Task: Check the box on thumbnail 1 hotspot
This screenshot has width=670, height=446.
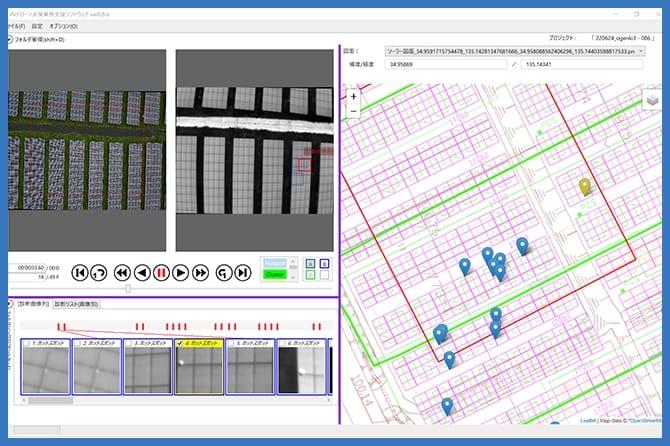Action: click(25, 343)
